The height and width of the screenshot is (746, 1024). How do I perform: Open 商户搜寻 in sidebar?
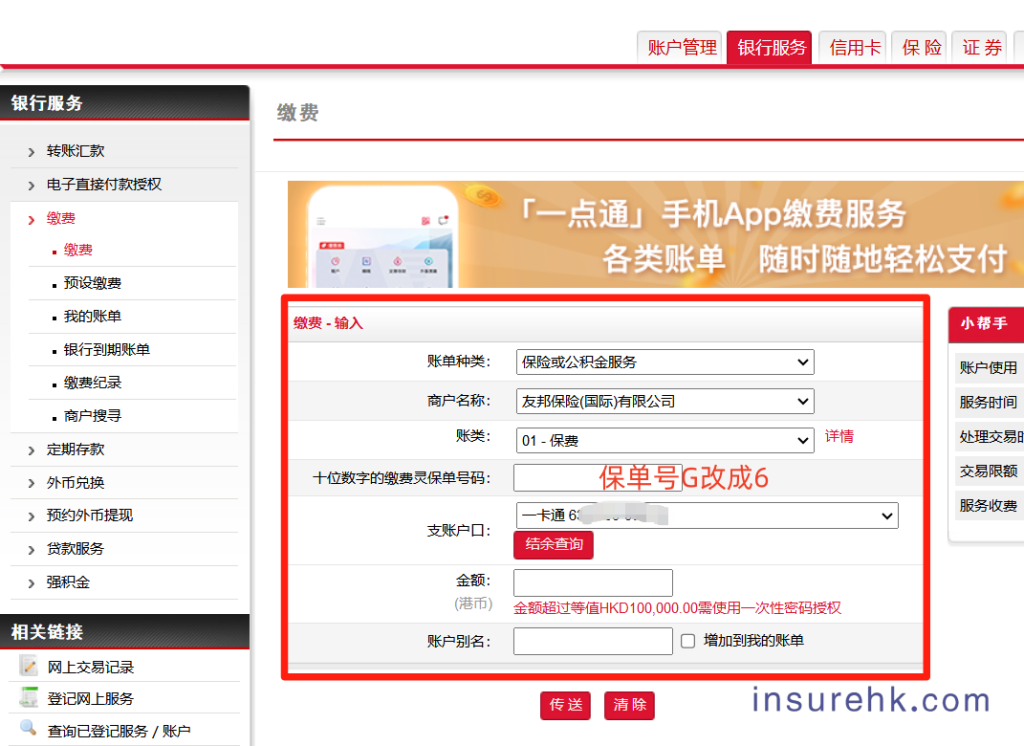[x=92, y=416]
